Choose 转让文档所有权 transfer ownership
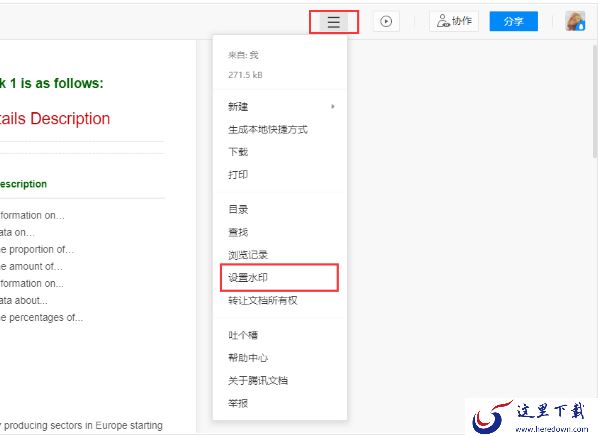Viewport: 598px width, 437px height. [x=263, y=300]
